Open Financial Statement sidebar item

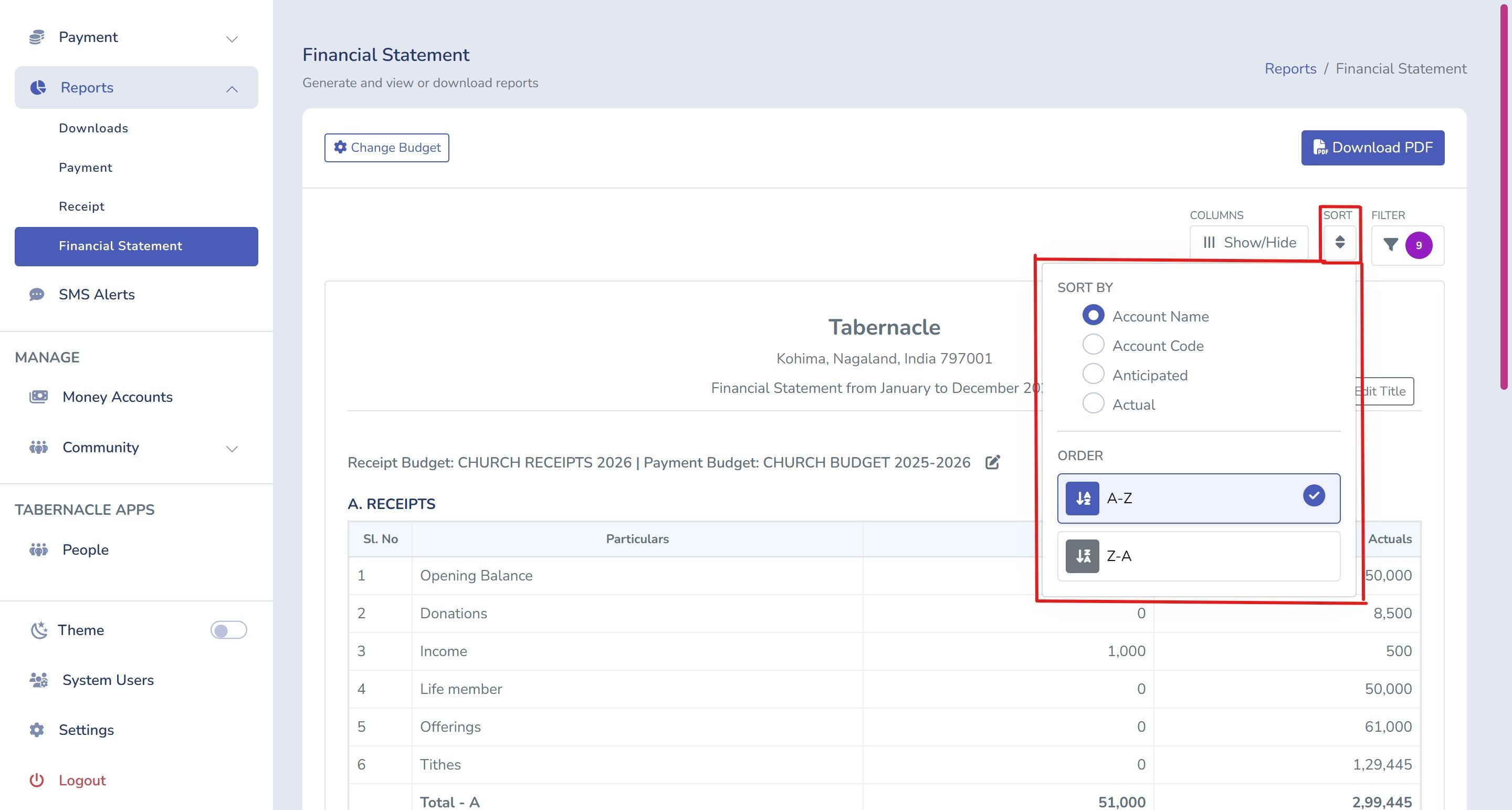[136, 246]
